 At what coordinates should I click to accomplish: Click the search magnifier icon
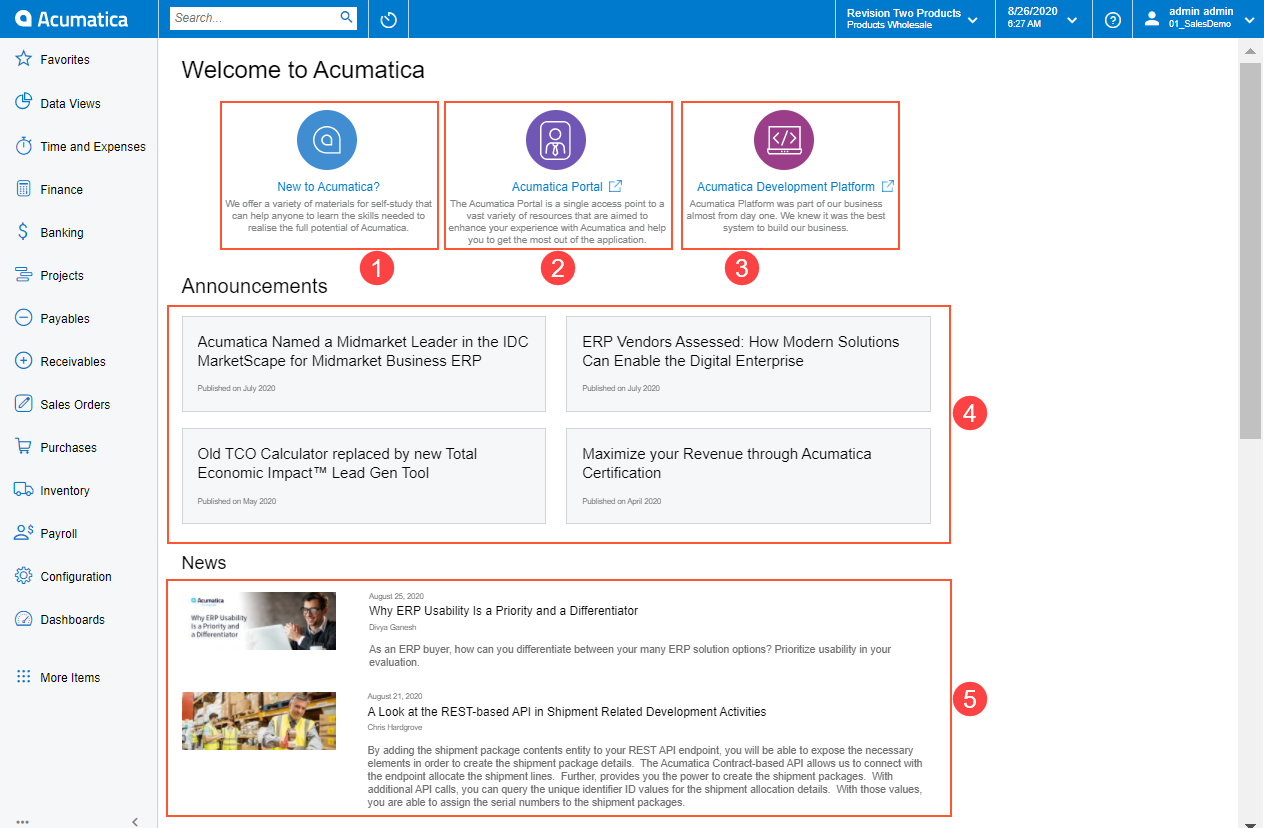pos(346,18)
